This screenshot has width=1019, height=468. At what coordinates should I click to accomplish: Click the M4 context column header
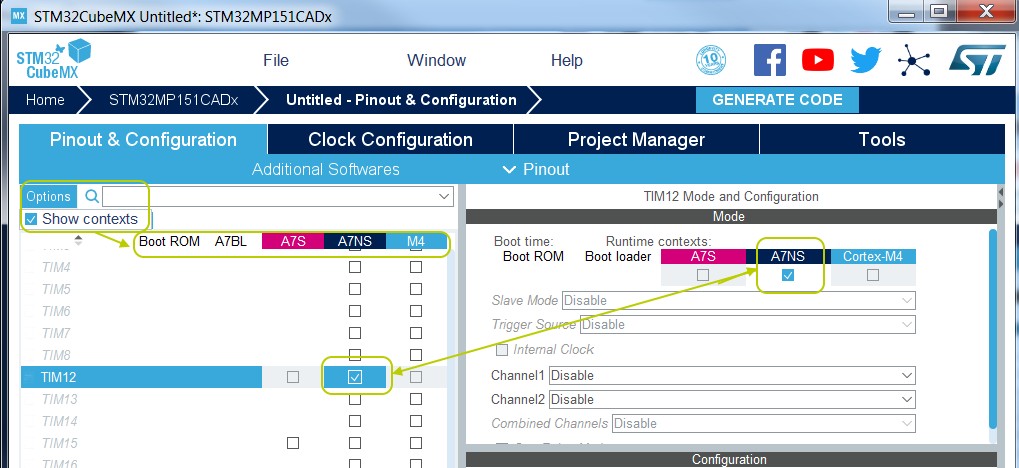pyautogui.click(x=416, y=241)
